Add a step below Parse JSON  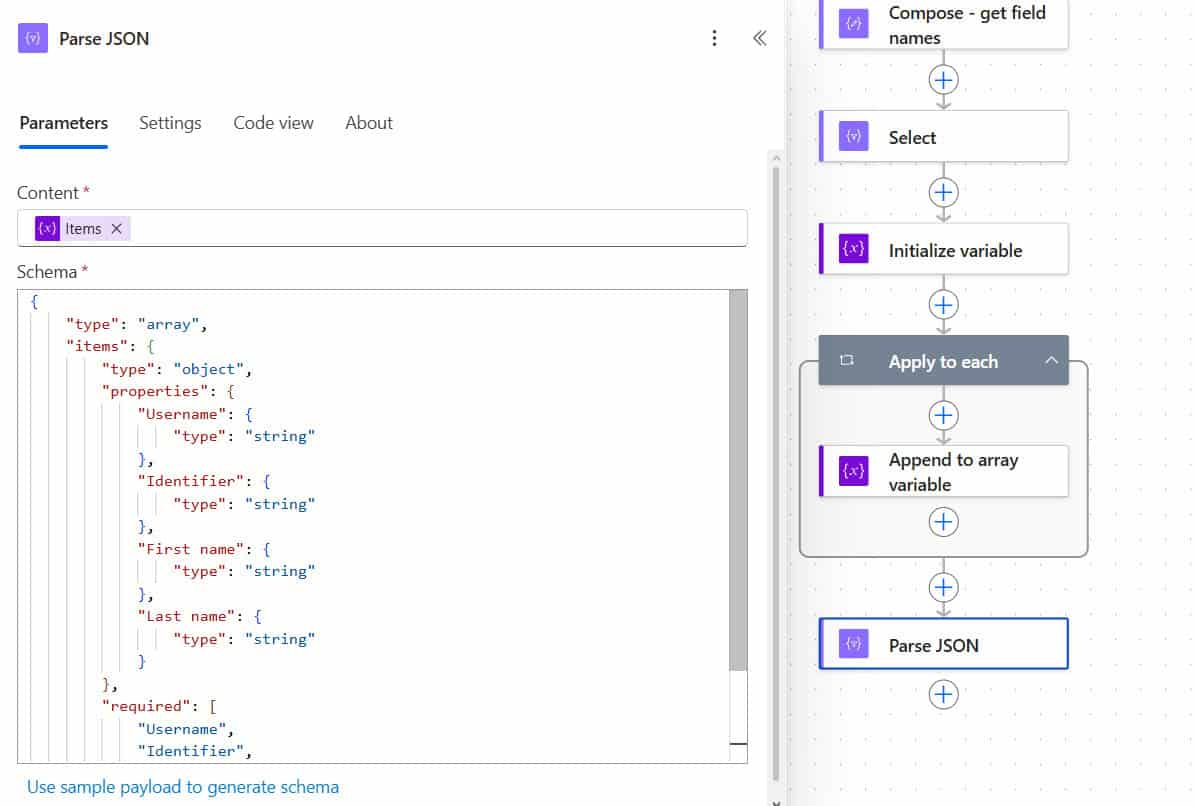(x=944, y=695)
